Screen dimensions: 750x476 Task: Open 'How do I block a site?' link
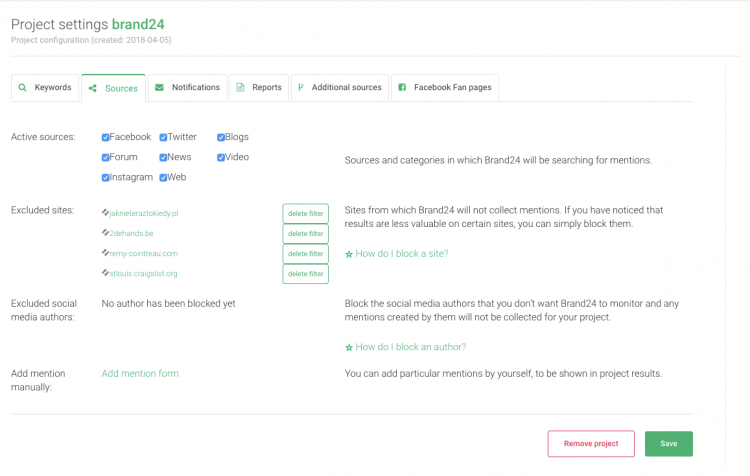coord(402,254)
